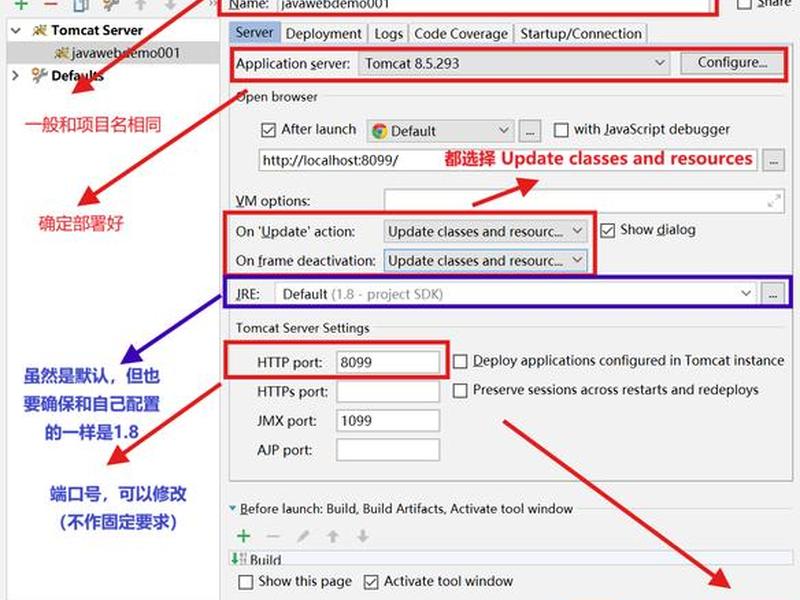The image size is (800, 600).
Task: Enable with JavaScript debugger checkbox
Action: click(x=561, y=130)
